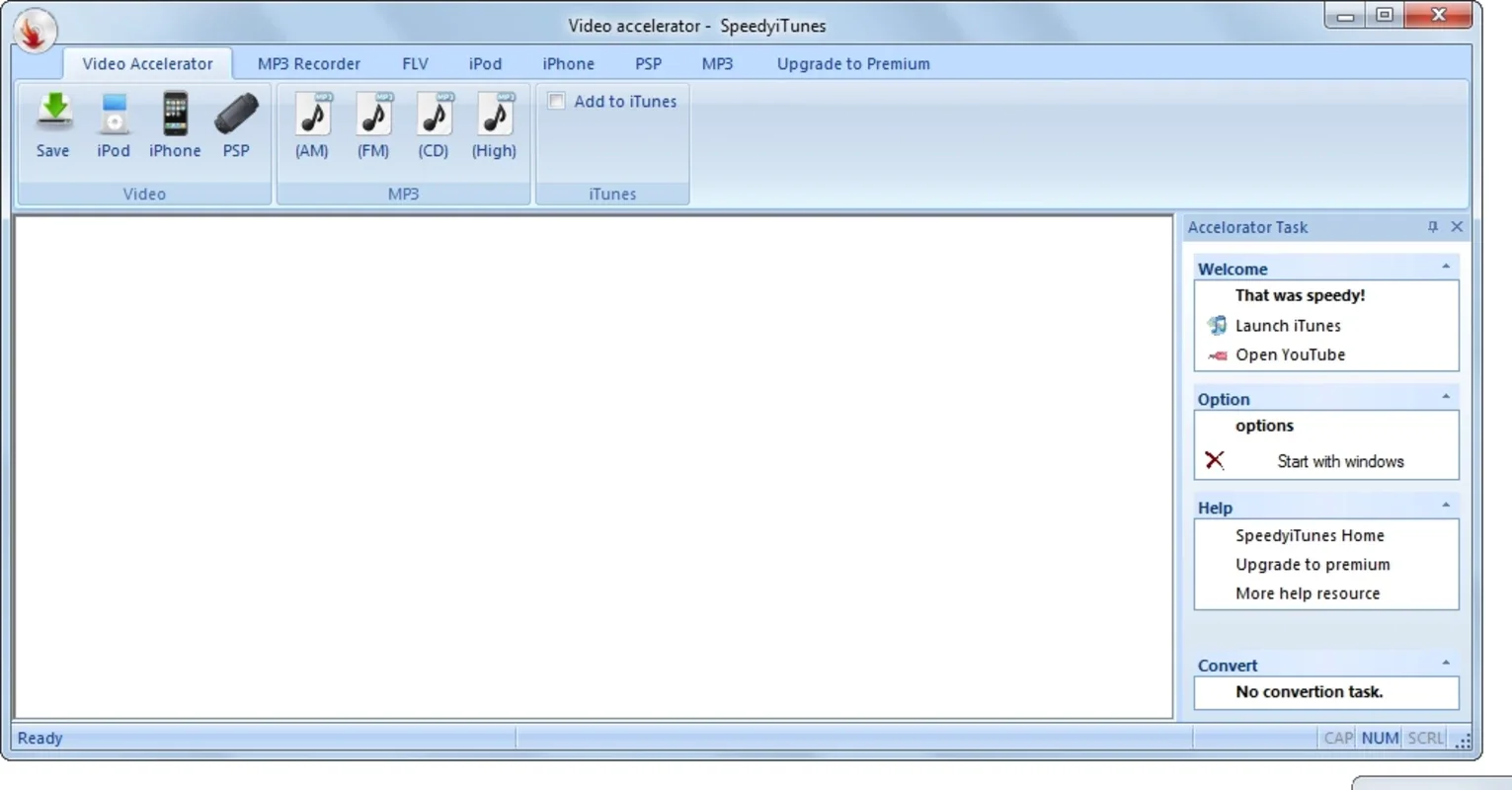Click the iTunes icon beside Launch iTunes
Image resolution: width=1512 pixels, height=790 pixels.
[1217, 325]
